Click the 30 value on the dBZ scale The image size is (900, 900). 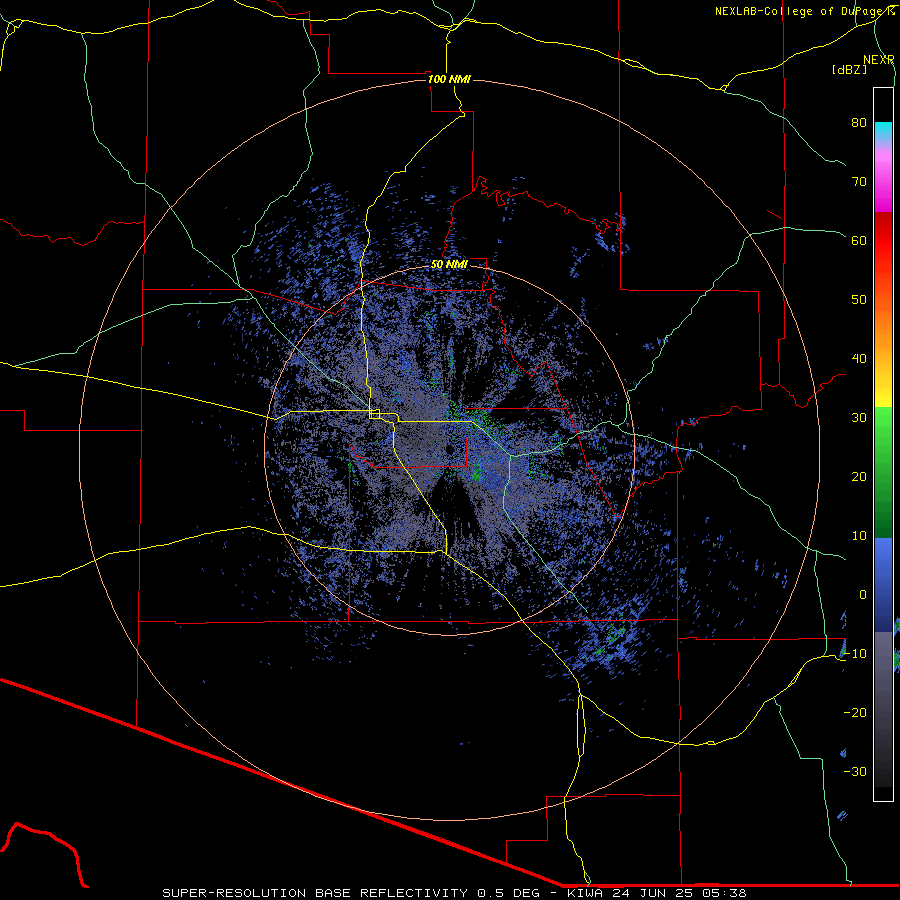pyautogui.click(x=859, y=418)
